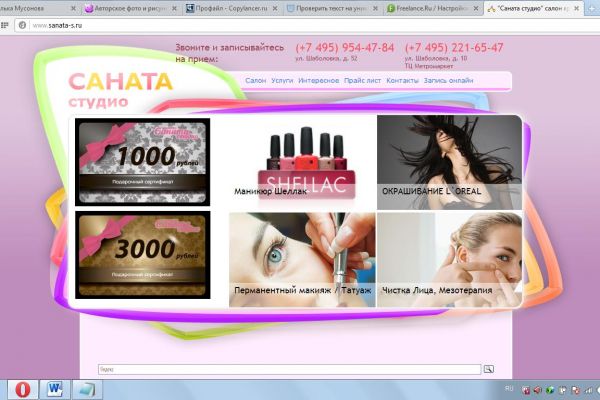The width and height of the screenshot is (600, 400).
Task: Close the Мусонова tab
Action: tap(73, 8)
